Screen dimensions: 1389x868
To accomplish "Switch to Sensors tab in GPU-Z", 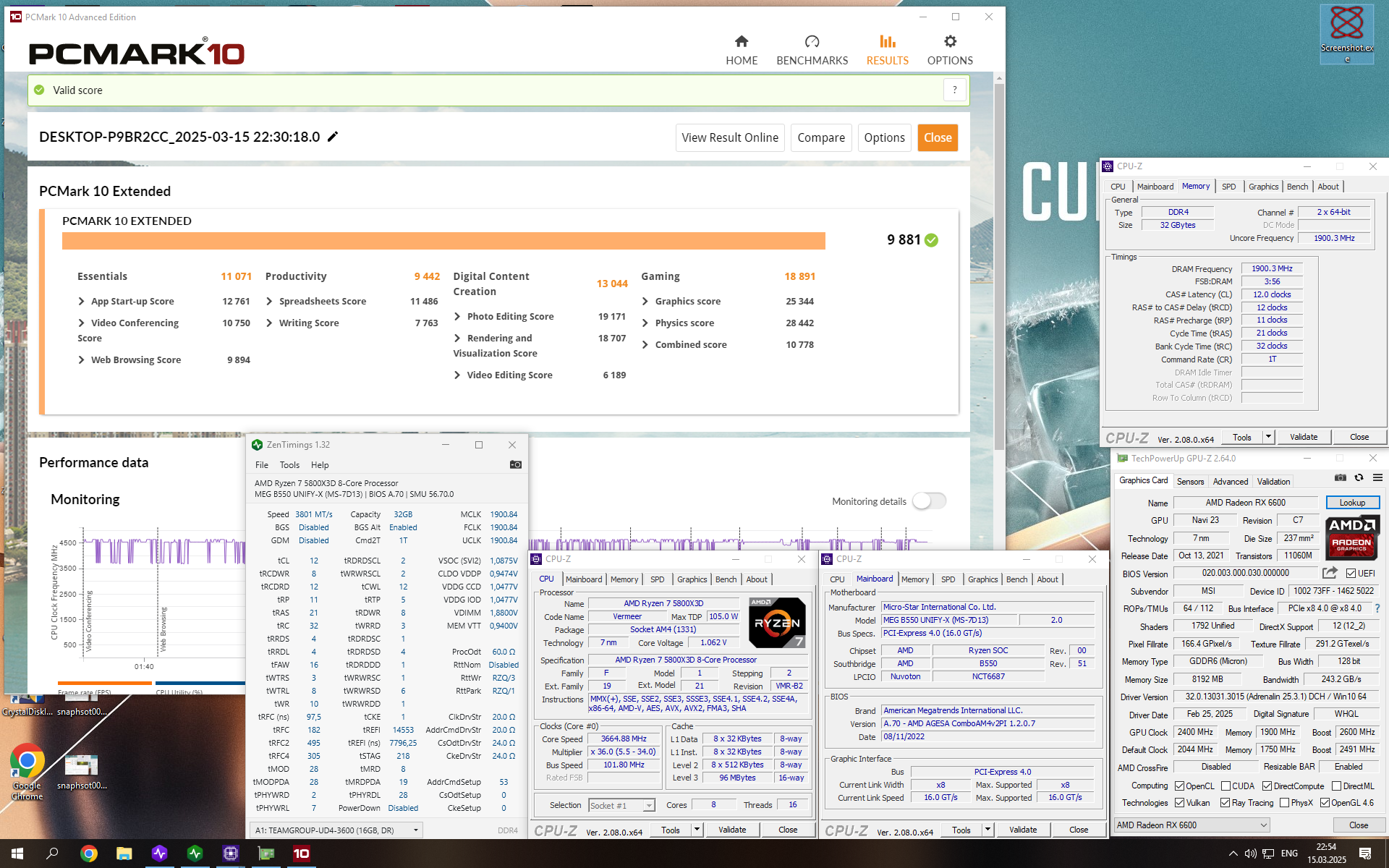I will [x=1190, y=481].
